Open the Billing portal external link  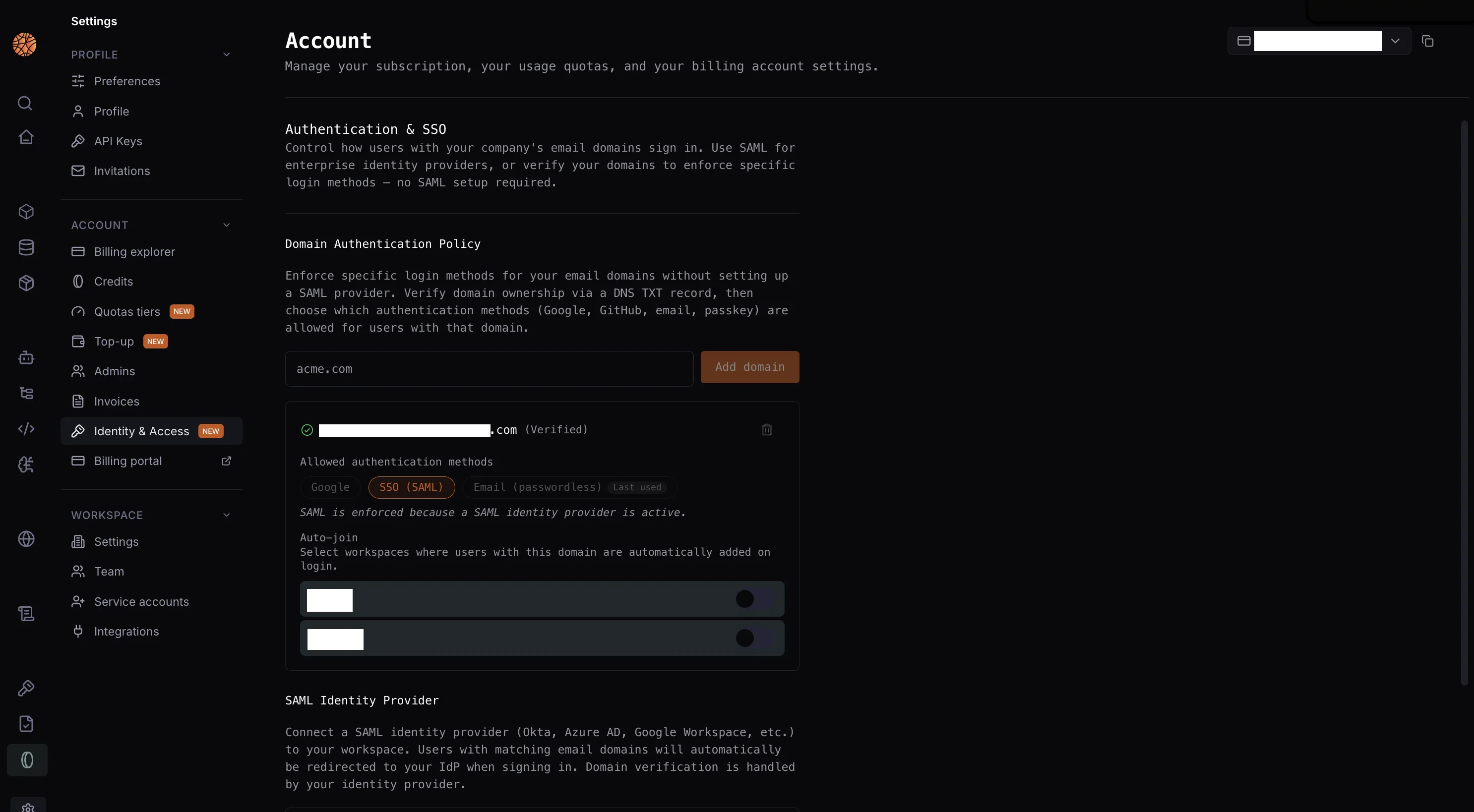[227, 461]
